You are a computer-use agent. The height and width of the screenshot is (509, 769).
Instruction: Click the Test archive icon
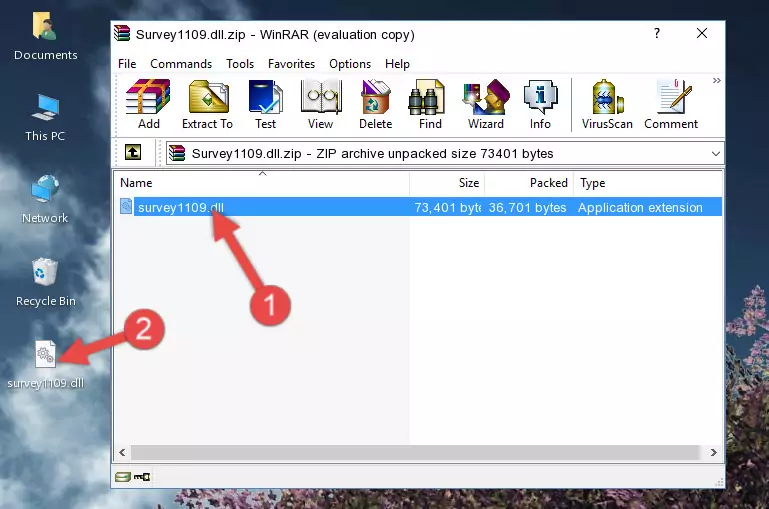tap(265, 104)
